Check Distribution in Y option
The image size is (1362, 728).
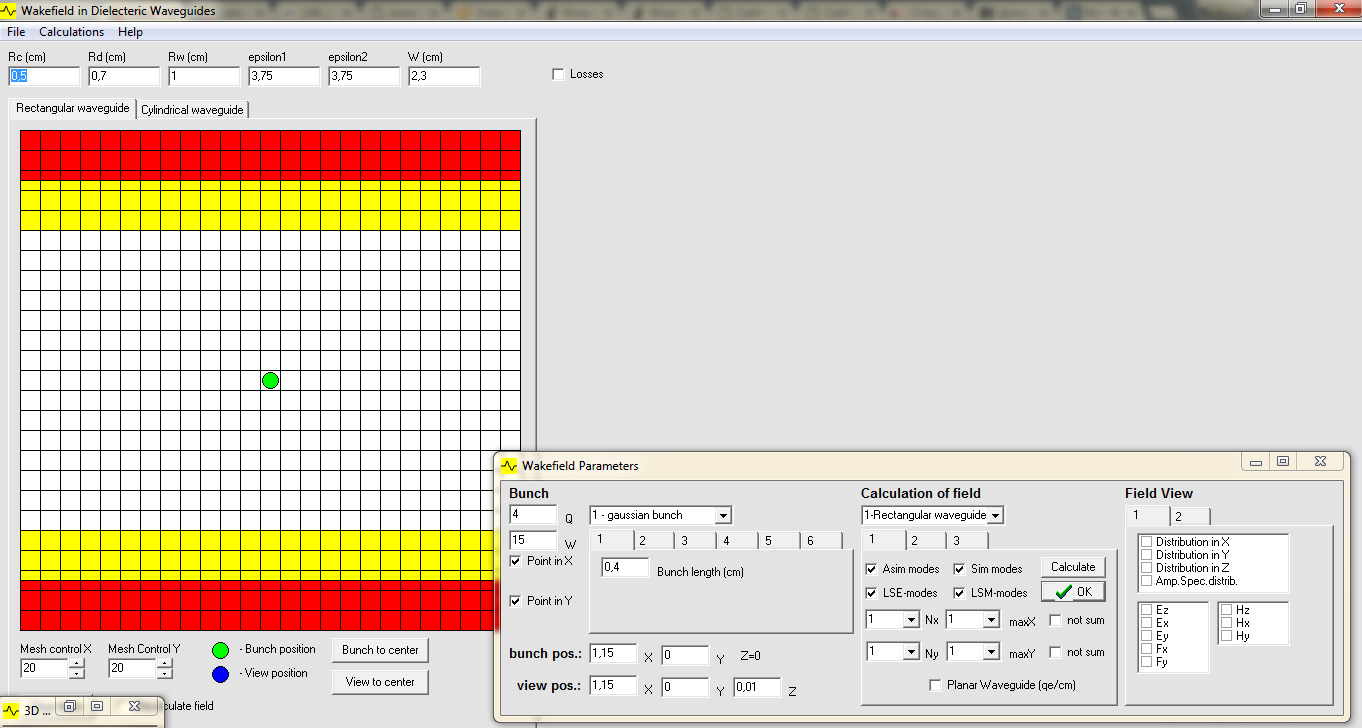coord(1147,555)
